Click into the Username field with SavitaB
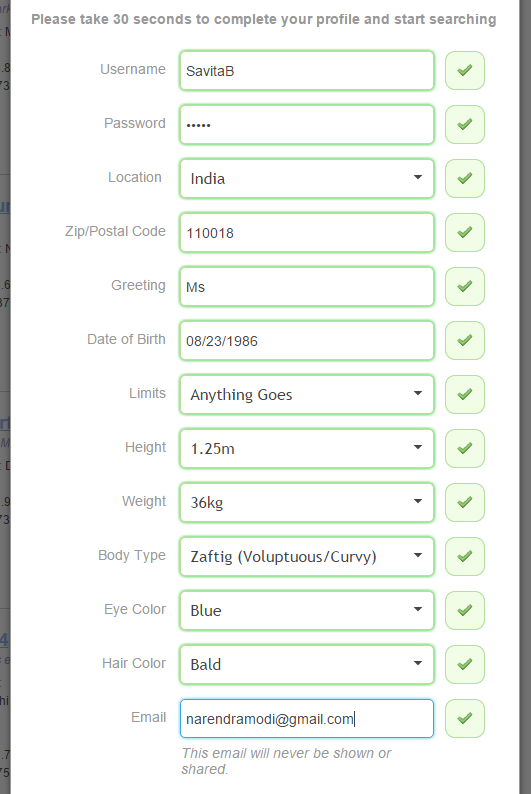The height and width of the screenshot is (794, 531). point(307,70)
